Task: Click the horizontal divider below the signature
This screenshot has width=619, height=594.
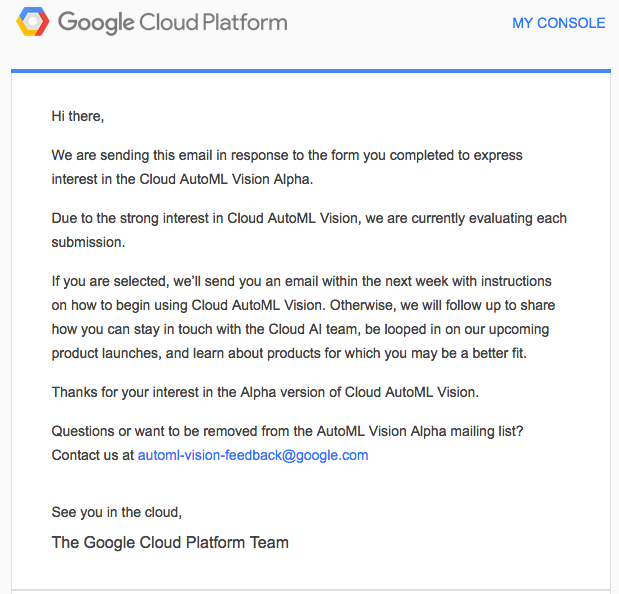Action: point(310,579)
